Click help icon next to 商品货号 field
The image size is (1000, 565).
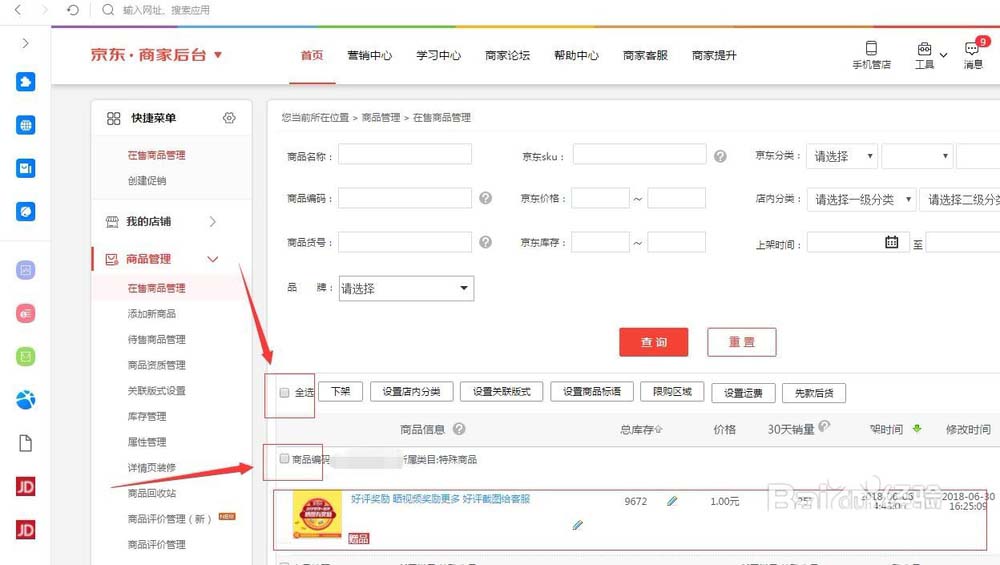click(x=485, y=242)
